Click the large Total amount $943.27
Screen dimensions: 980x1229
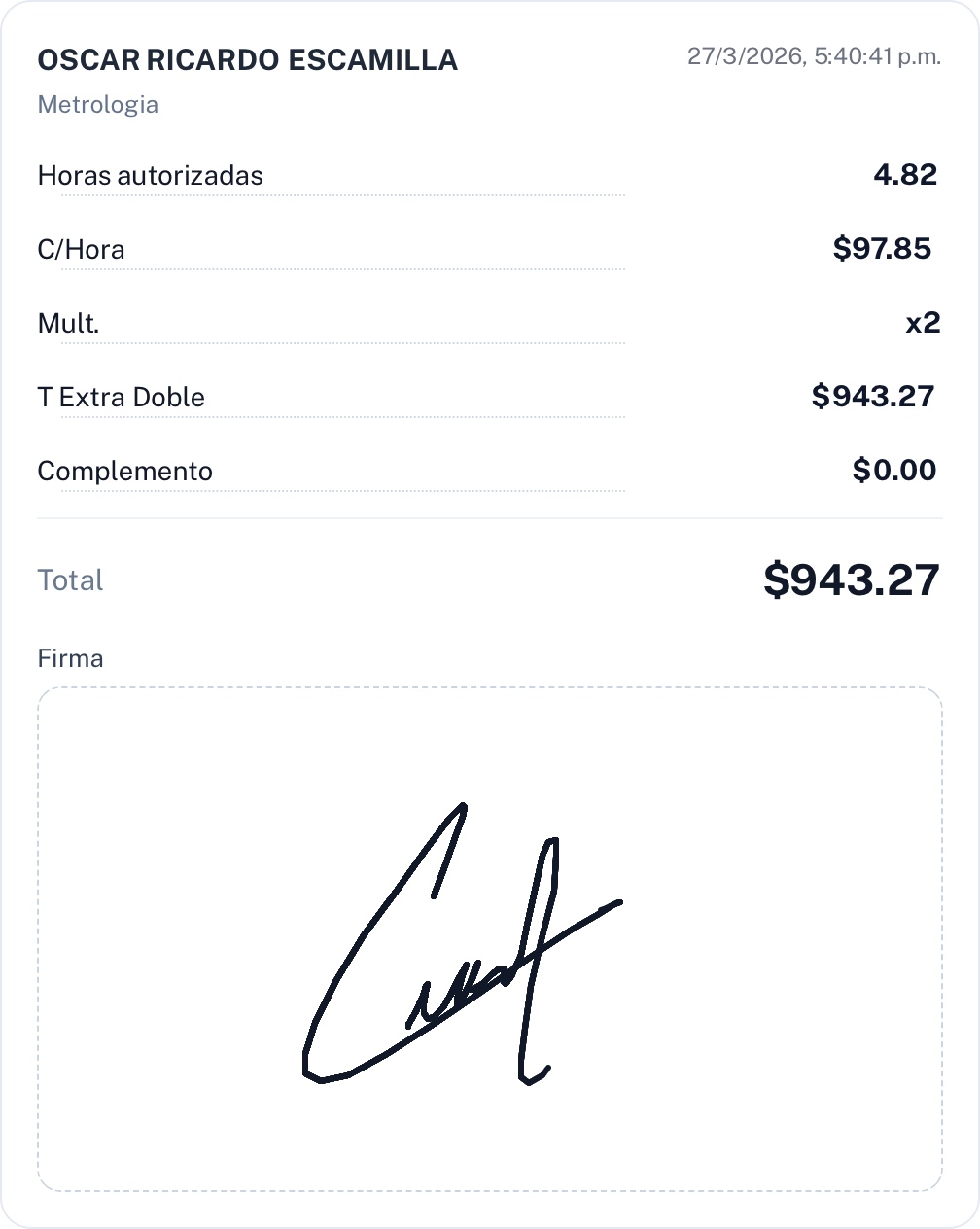(851, 579)
